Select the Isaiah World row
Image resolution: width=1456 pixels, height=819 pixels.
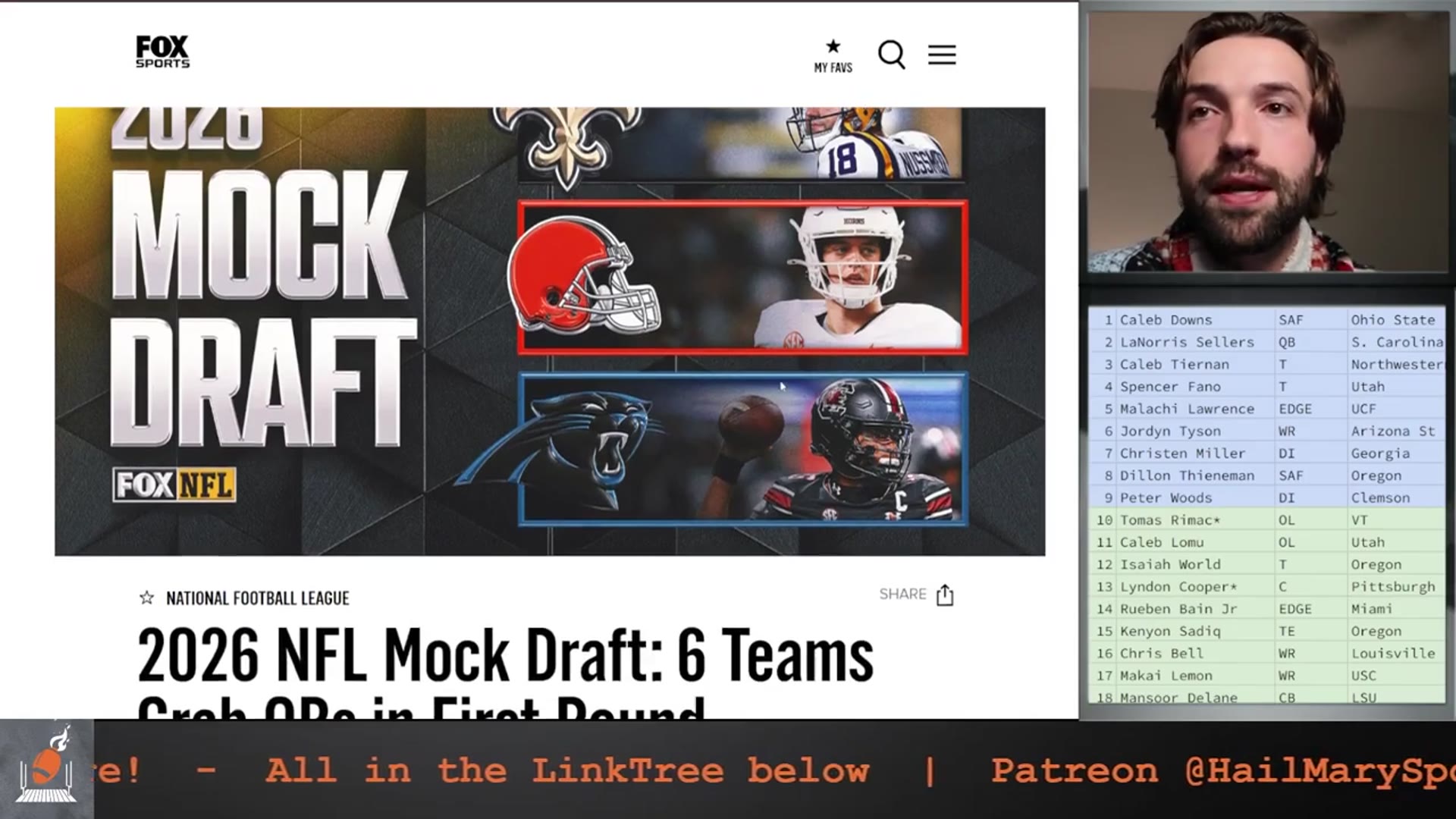[1267, 564]
